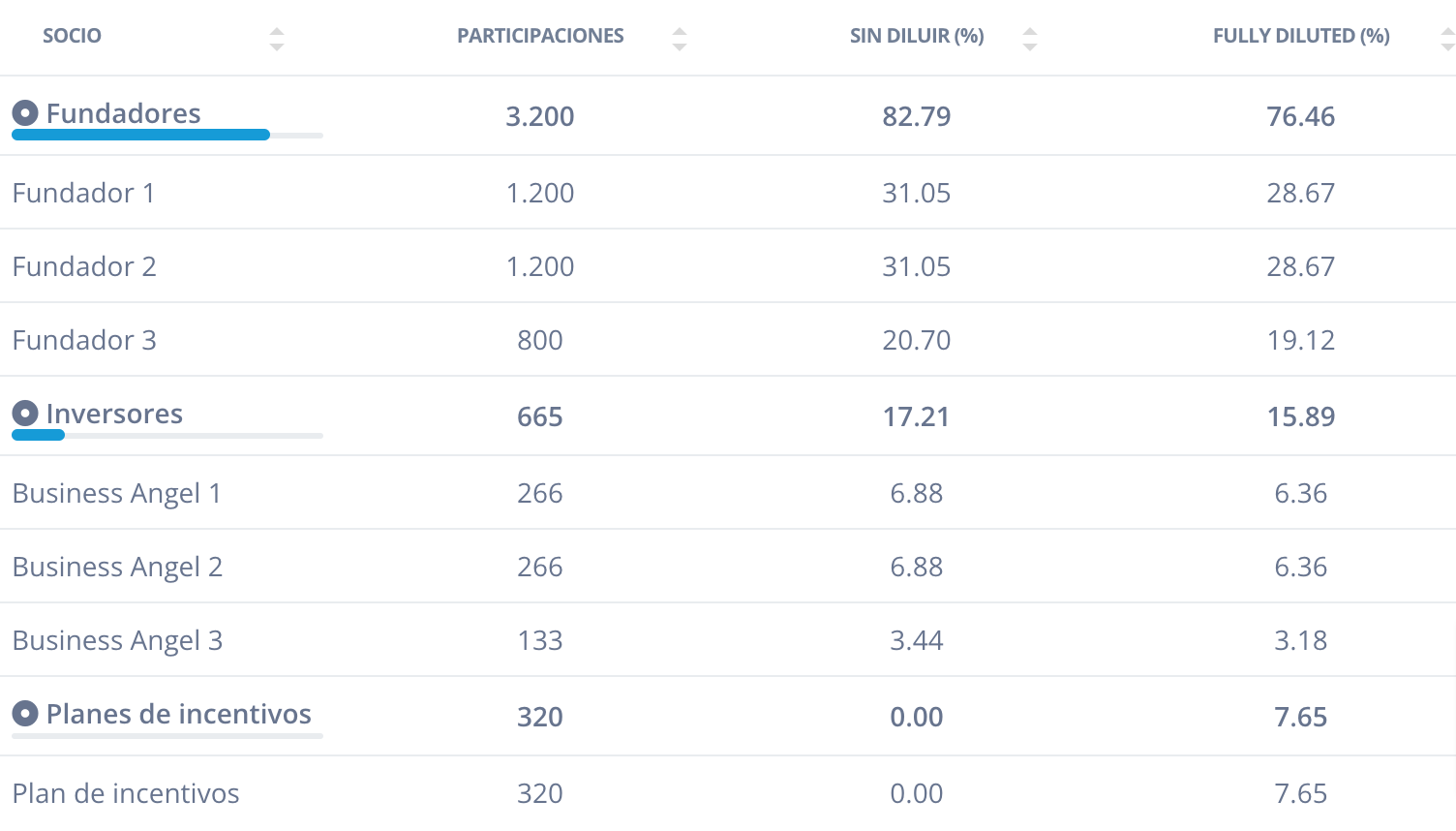Sort by the SOCIO column arrows
The width and height of the screenshot is (1456, 831).
(277, 39)
